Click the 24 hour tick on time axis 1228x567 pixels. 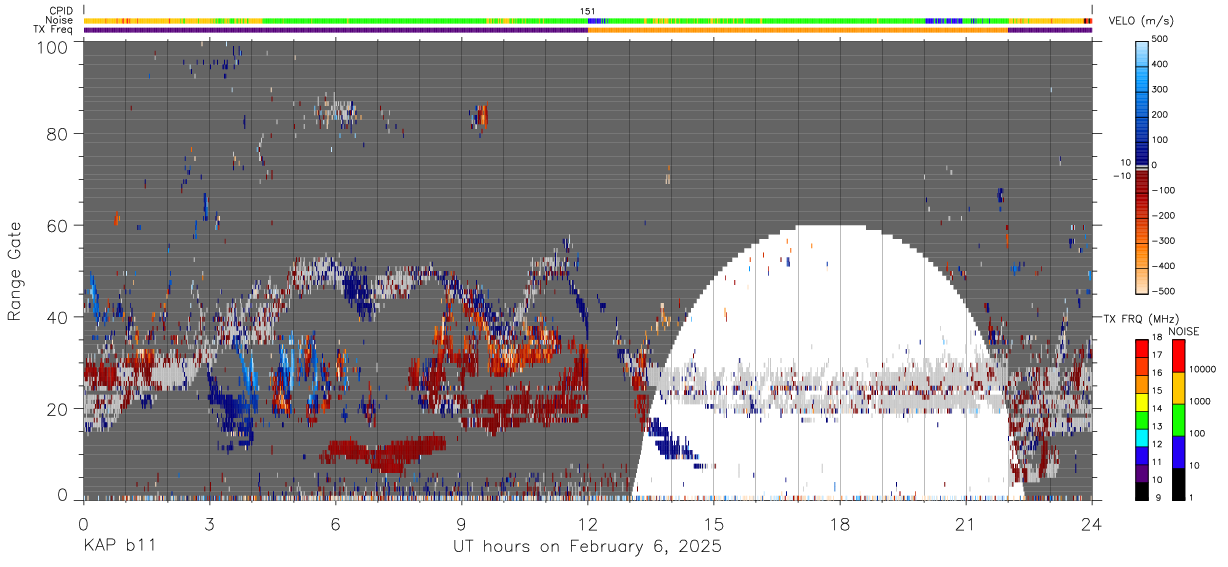[1092, 524]
